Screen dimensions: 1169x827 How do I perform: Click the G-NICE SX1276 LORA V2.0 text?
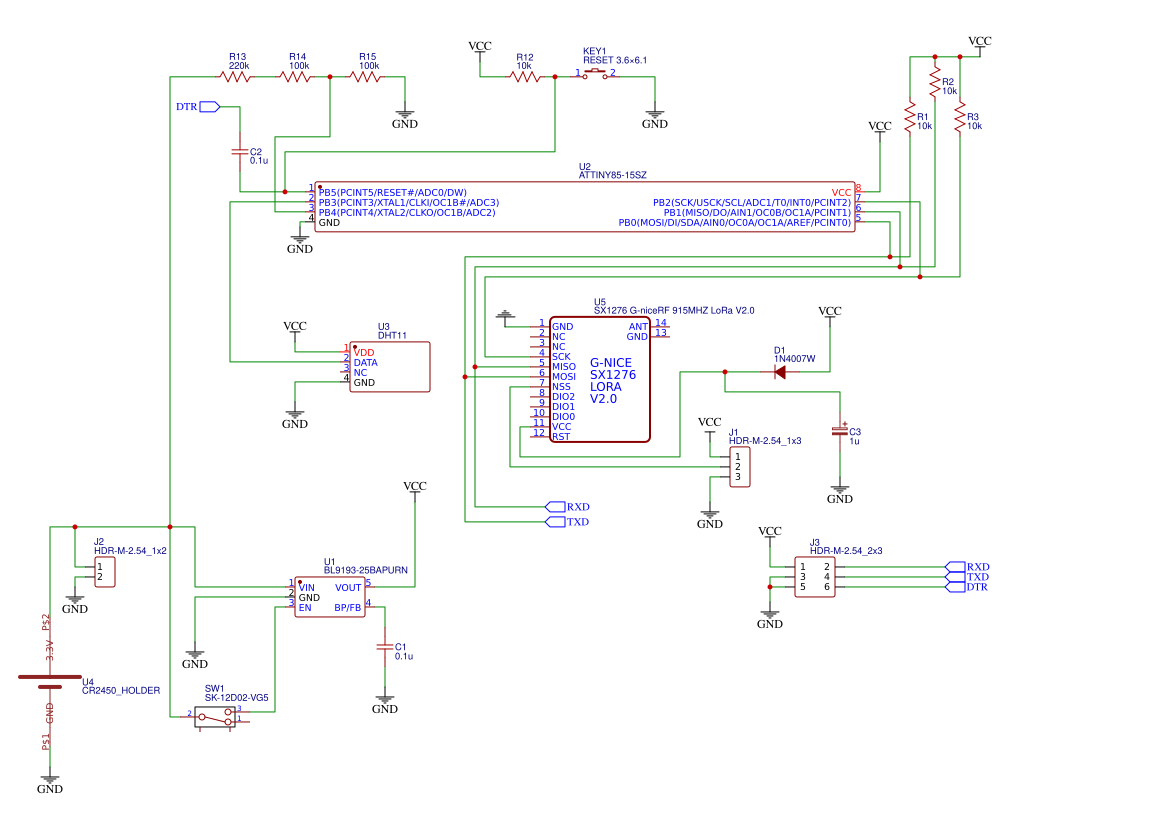coord(612,381)
